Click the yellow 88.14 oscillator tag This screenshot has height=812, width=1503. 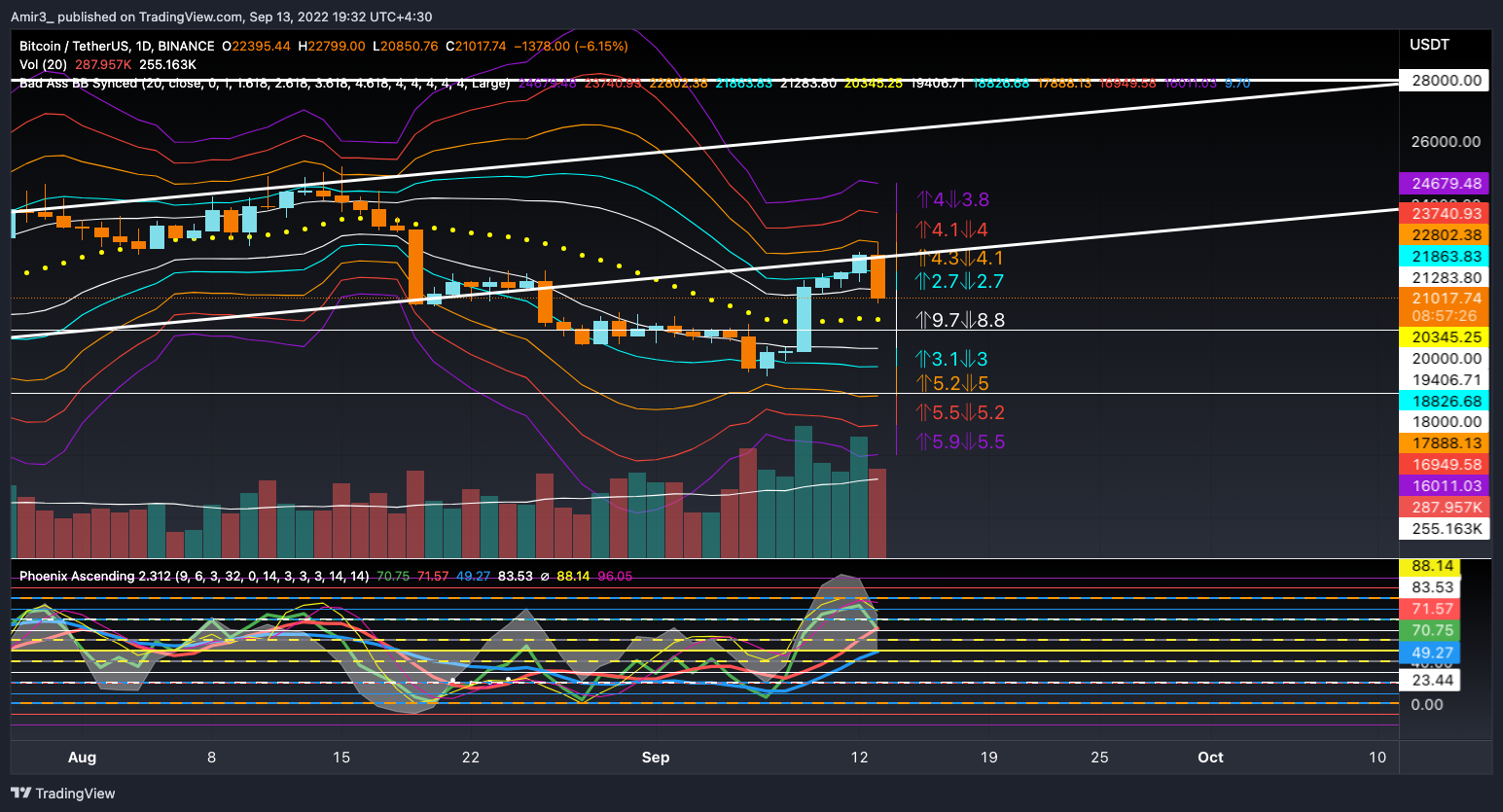coord(1431,566)
